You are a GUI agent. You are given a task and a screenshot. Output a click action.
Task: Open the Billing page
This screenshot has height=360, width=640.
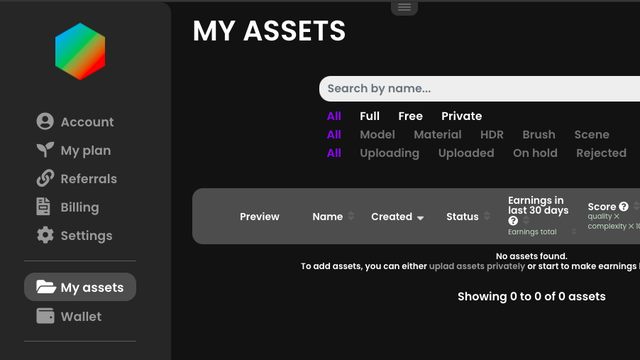[x=67, y=207]
